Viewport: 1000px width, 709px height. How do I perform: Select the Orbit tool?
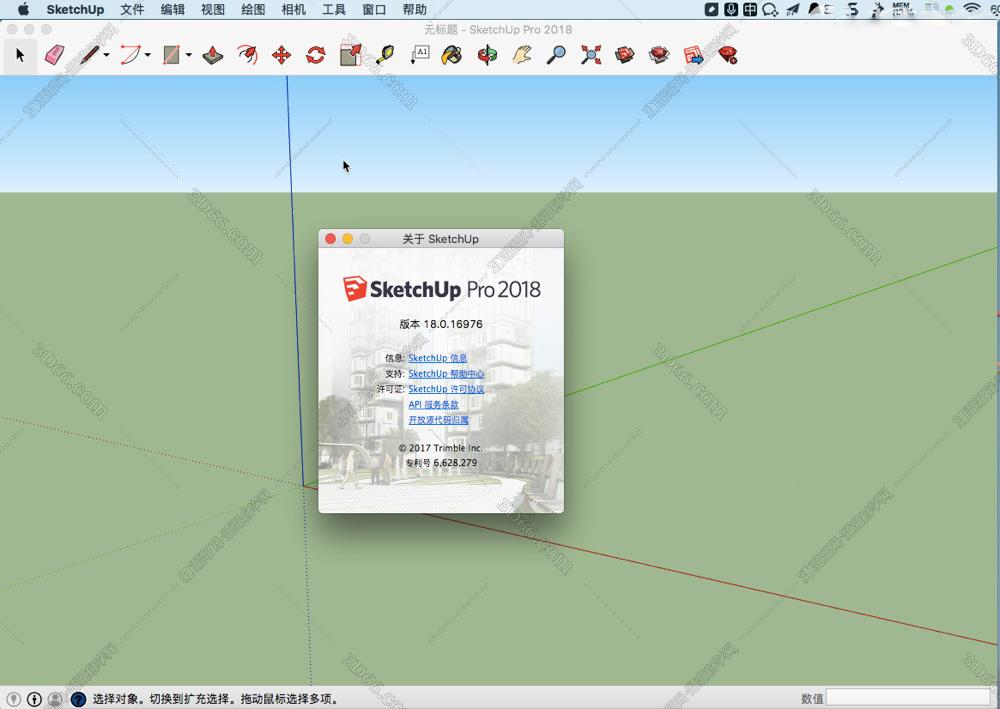click(x=487, y=55)
